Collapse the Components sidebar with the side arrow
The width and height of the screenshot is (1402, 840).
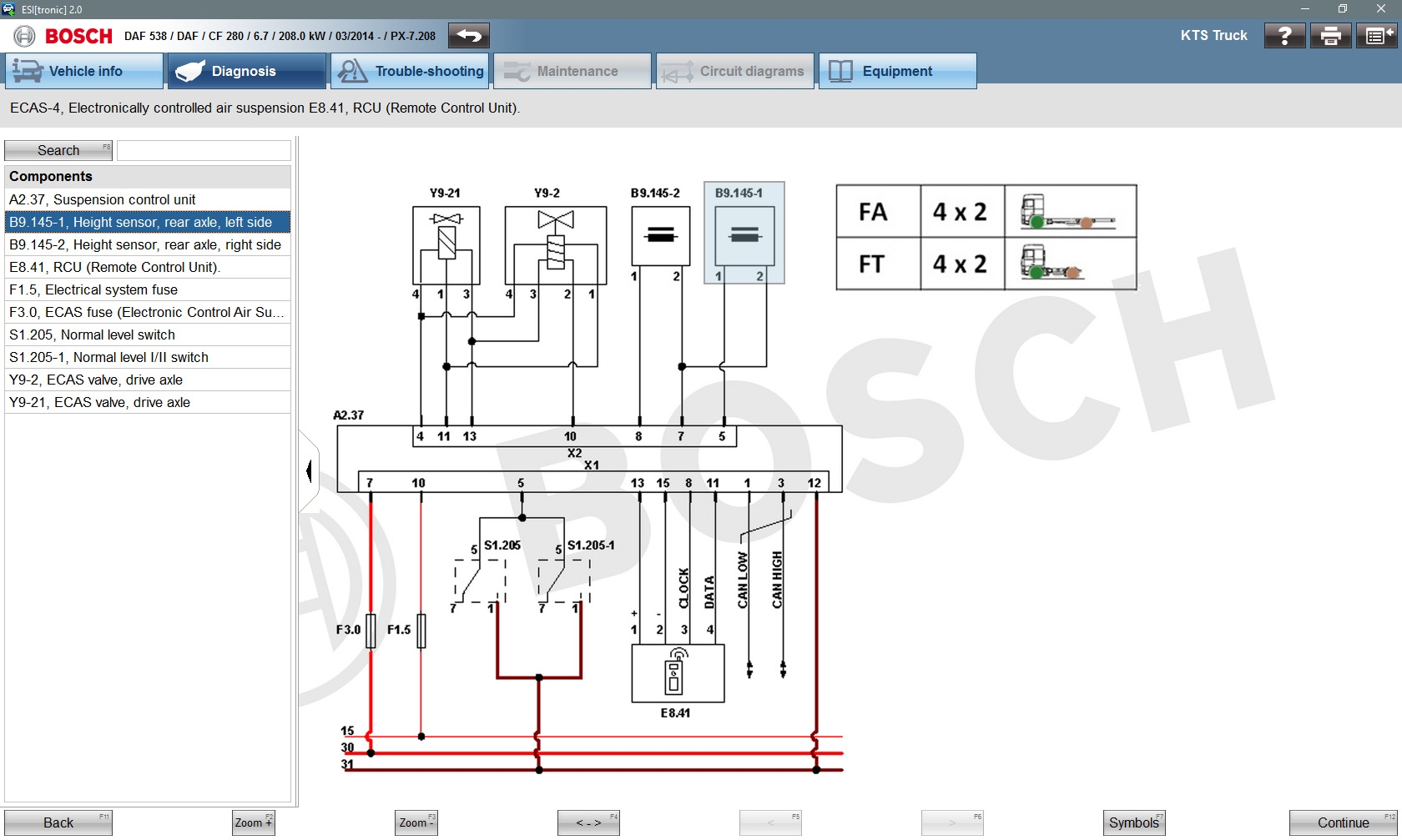click(x=310, y=471)
